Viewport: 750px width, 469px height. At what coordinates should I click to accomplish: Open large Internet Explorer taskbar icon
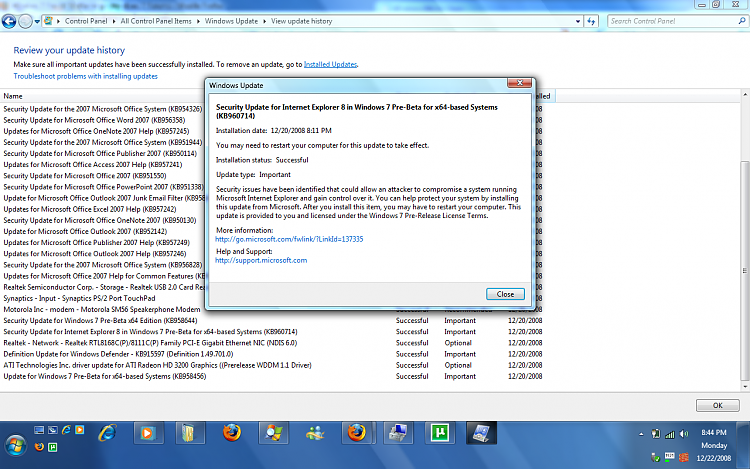[x=107, y=433]
